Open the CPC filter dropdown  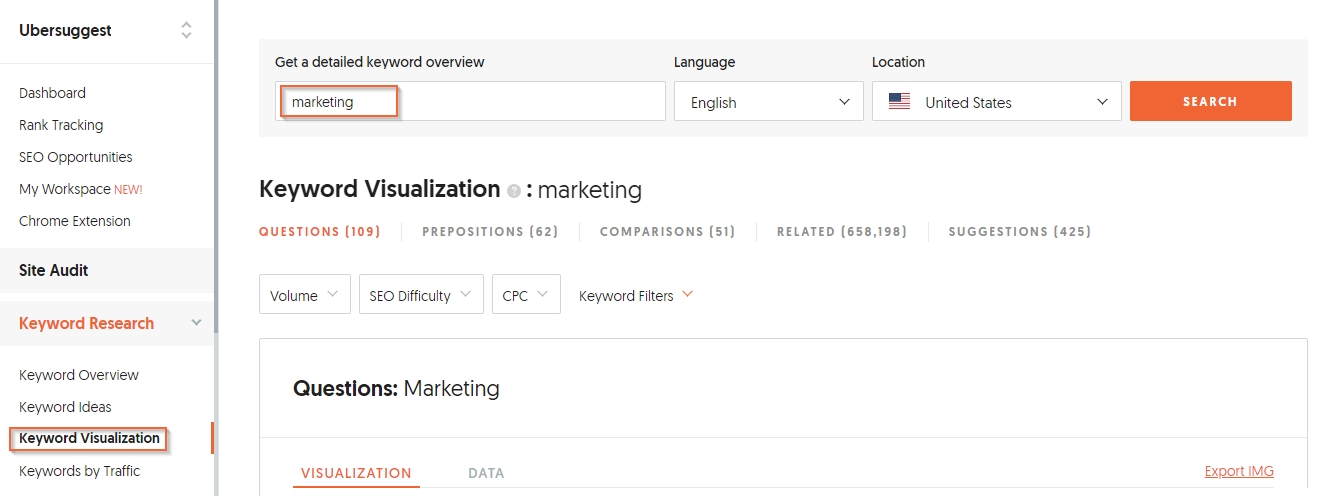click(525, 295)
